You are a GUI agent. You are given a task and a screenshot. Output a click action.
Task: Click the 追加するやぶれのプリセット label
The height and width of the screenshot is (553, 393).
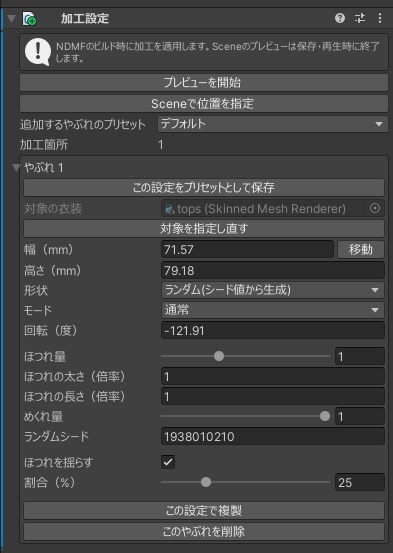coord(83,124)
